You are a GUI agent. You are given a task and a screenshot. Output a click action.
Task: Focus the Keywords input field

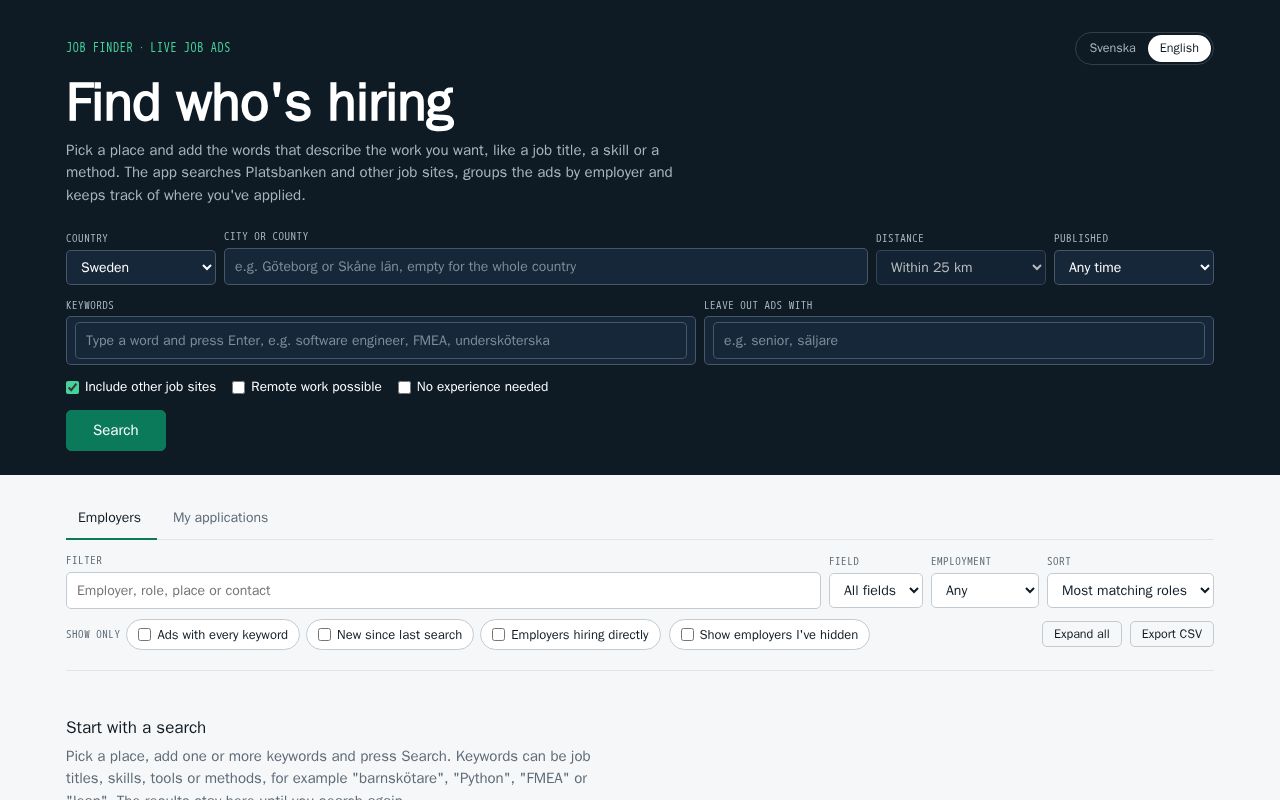coord(381,341)
